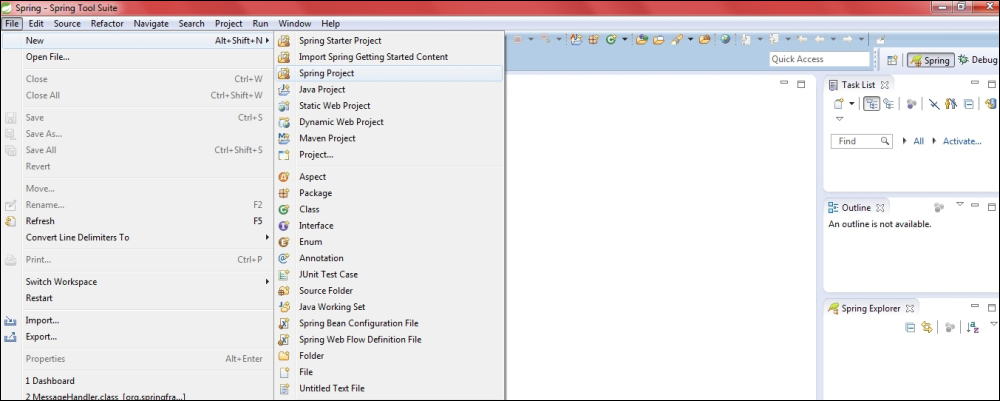Select Untitled Text File entry
This screenshot has width=1000, height=401.
pos(389,388)
